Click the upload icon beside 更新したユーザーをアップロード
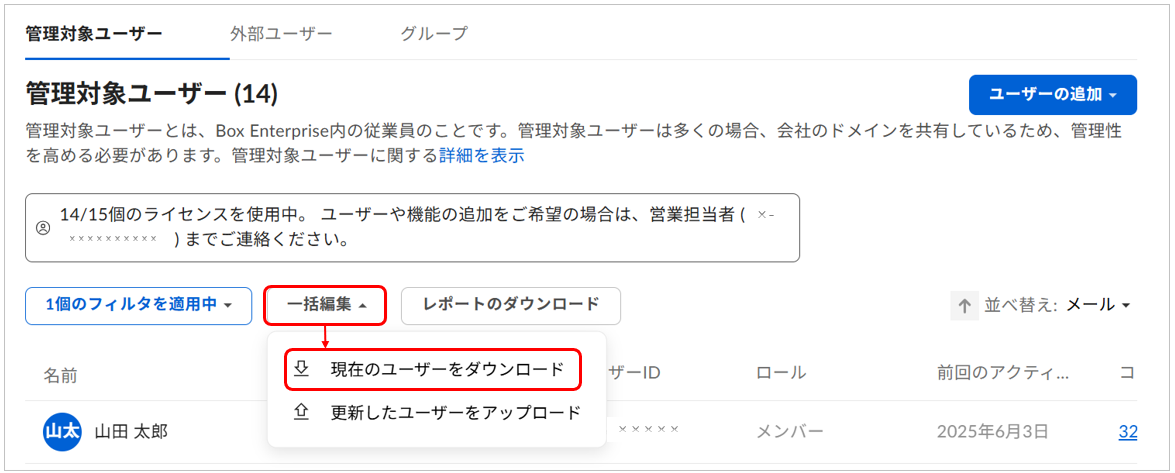The image size is (1175, 473). click(x=301, y=412)
